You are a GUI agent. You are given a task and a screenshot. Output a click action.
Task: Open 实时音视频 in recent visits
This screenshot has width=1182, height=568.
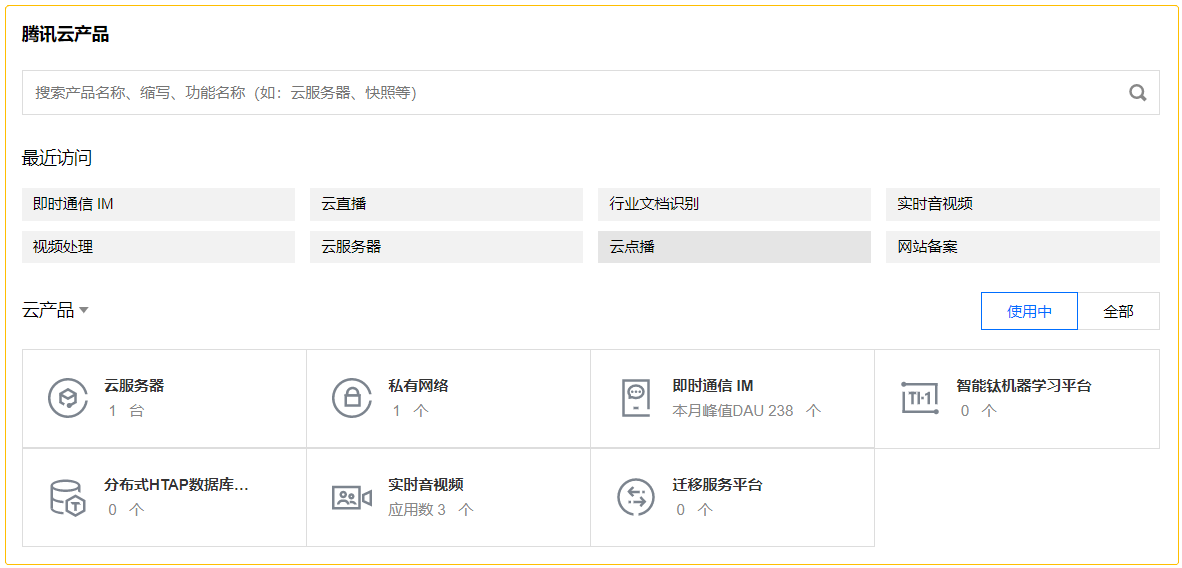tap(1023, 204)
